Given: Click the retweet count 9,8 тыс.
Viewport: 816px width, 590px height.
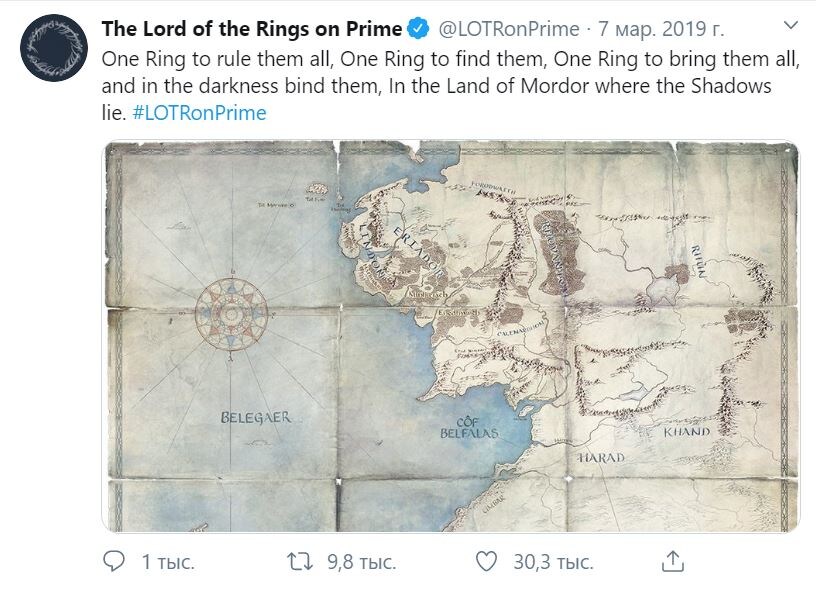Looking at the screenshot, I should (360, 563).
